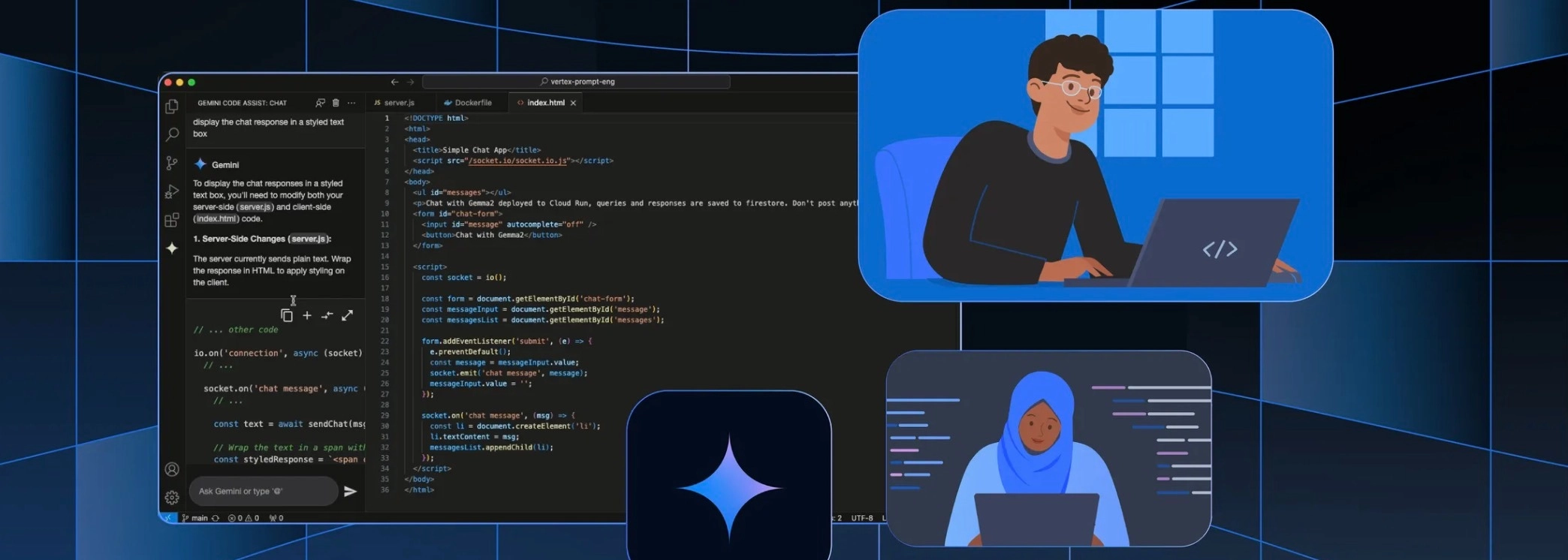Open the Accounts icon in activity bar
This screenshot has height=560, width=1568.
172,469
